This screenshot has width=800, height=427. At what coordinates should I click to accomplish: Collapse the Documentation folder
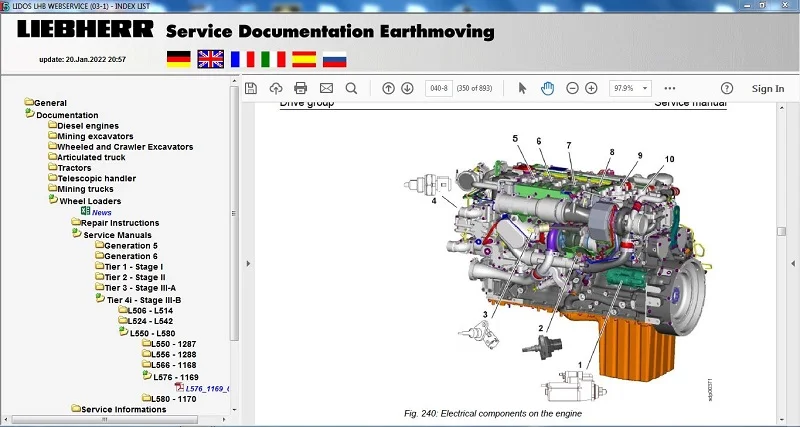pyautogui.click(x=62, y=115)
